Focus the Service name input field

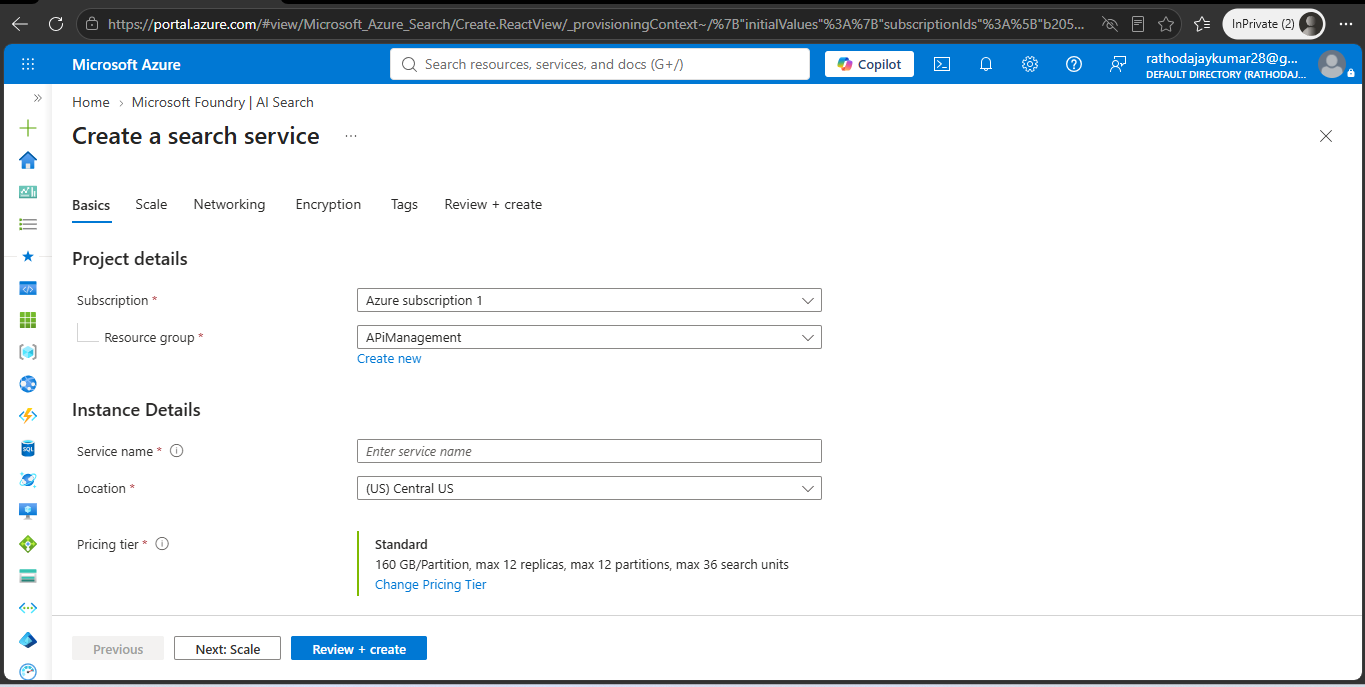589,451
